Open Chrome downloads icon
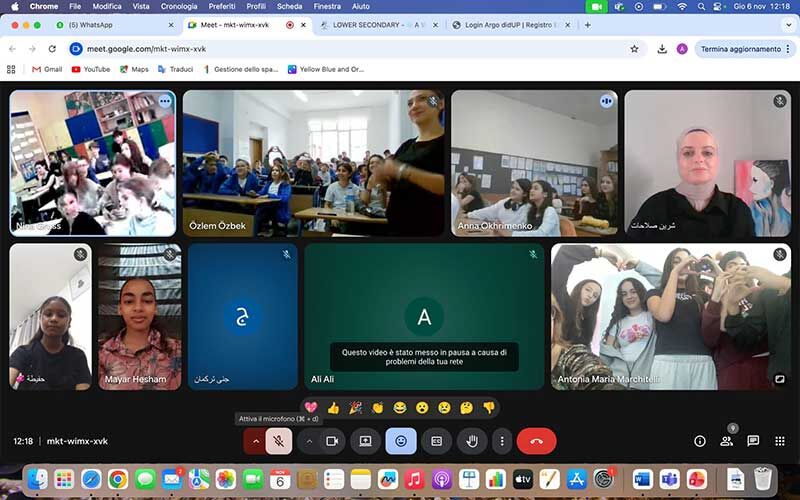Viewport: 800px width, 500px height. [662, 49]
